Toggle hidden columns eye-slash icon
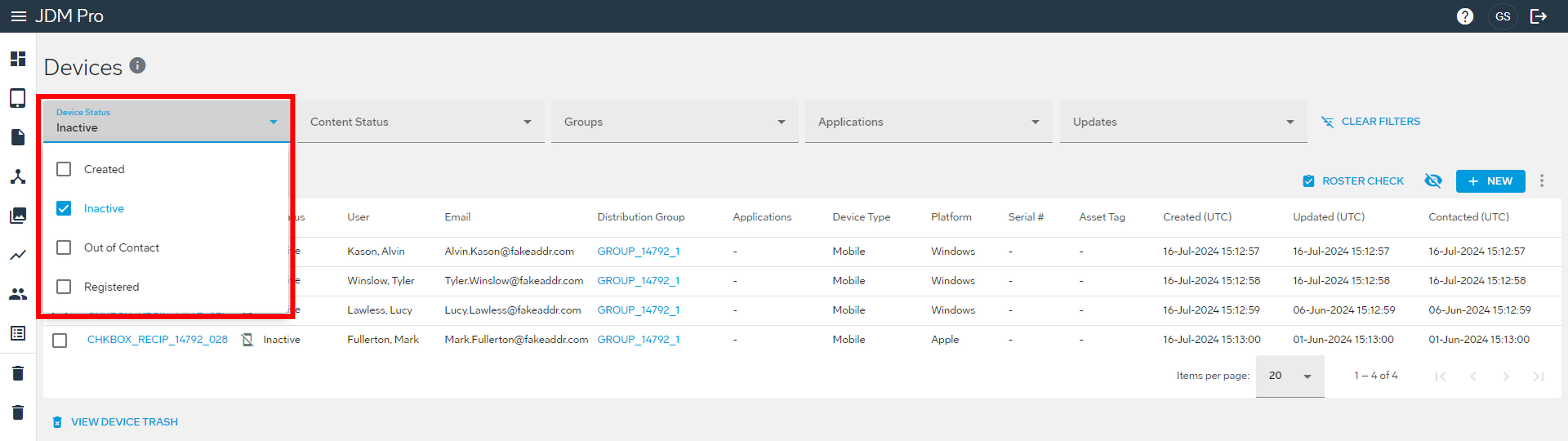The width and height of the screenshot is (1568, 441). (x=1434, y=181)
